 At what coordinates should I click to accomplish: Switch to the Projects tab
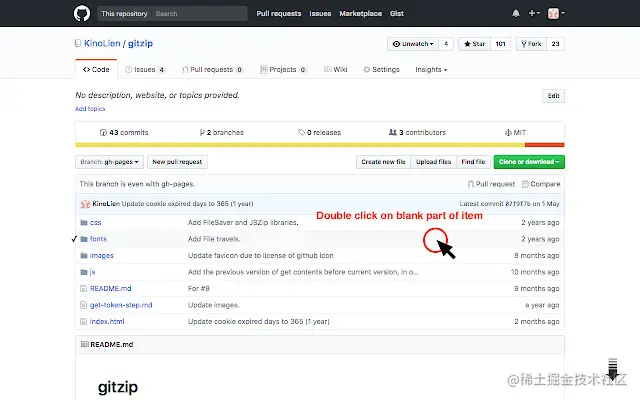click(283, 69)
